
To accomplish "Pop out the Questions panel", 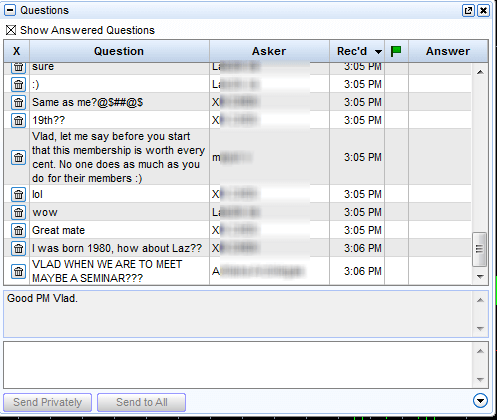I will pyautogui.click(x=468, y=11).
